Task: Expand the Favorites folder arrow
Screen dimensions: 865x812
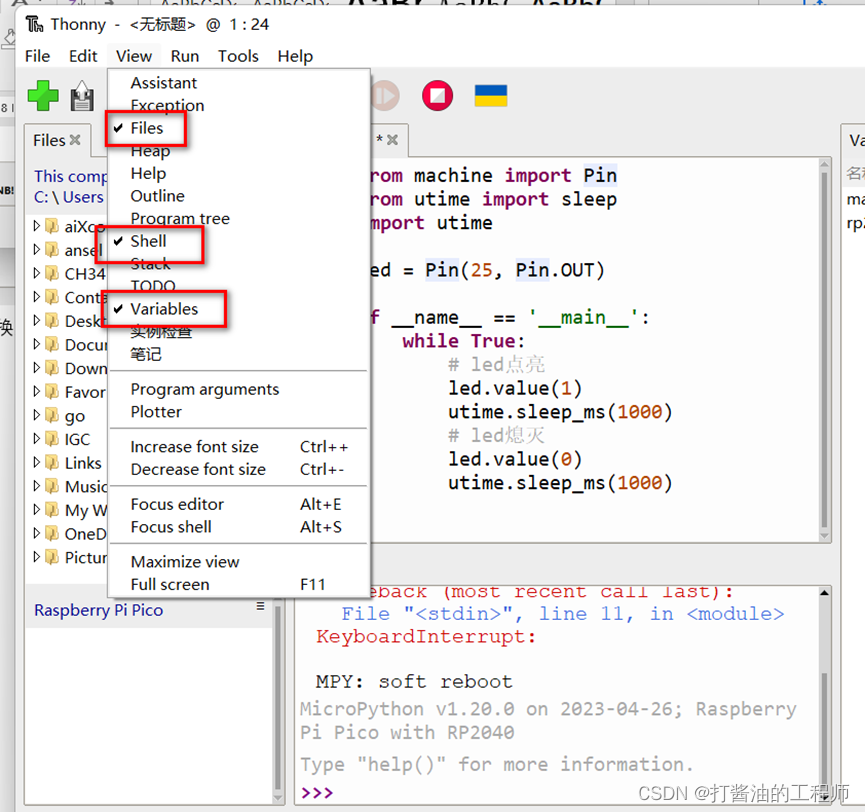Action: [36, 391]
